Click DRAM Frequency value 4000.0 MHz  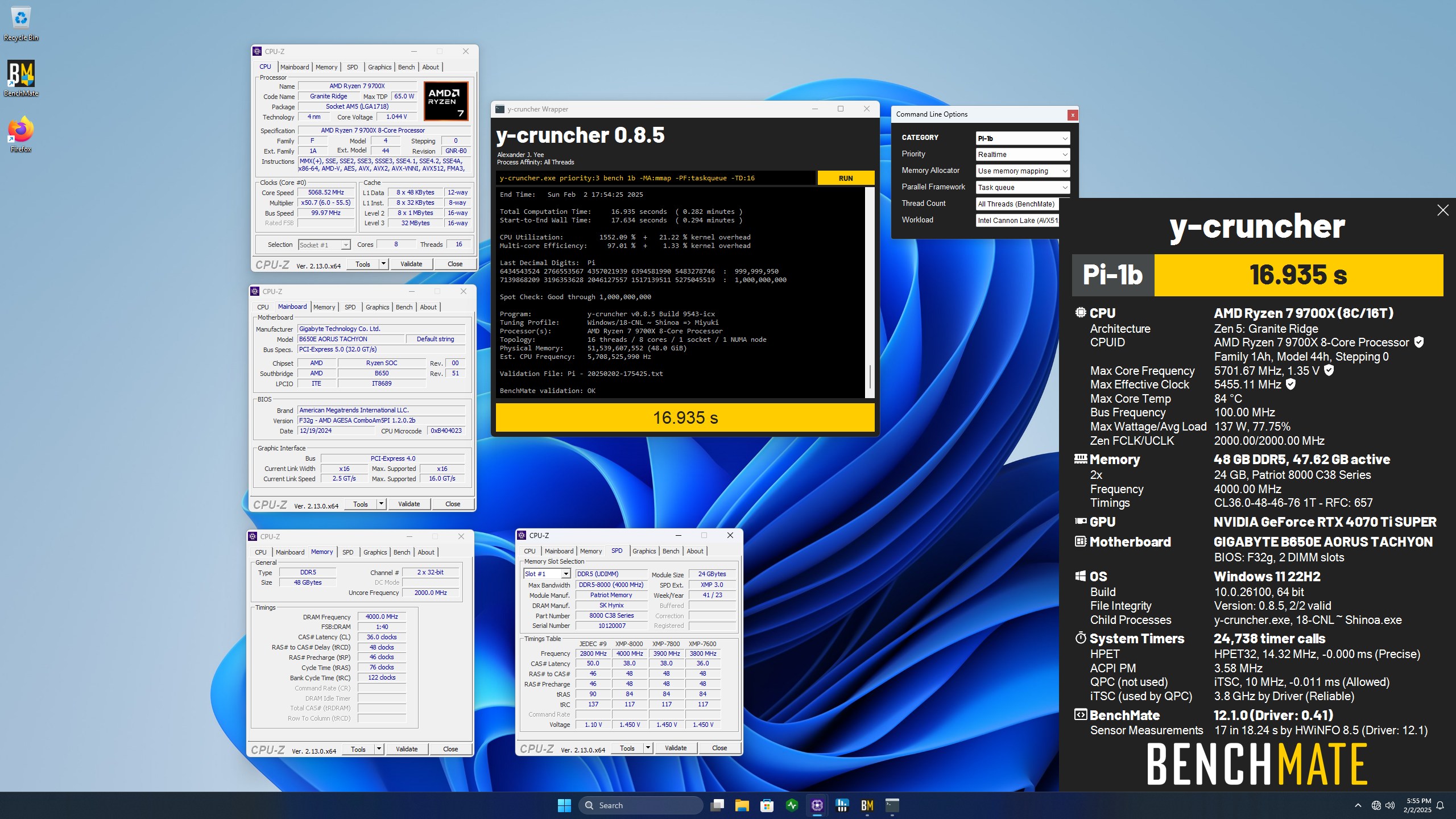pyautogui.click(x=382, y=617)
